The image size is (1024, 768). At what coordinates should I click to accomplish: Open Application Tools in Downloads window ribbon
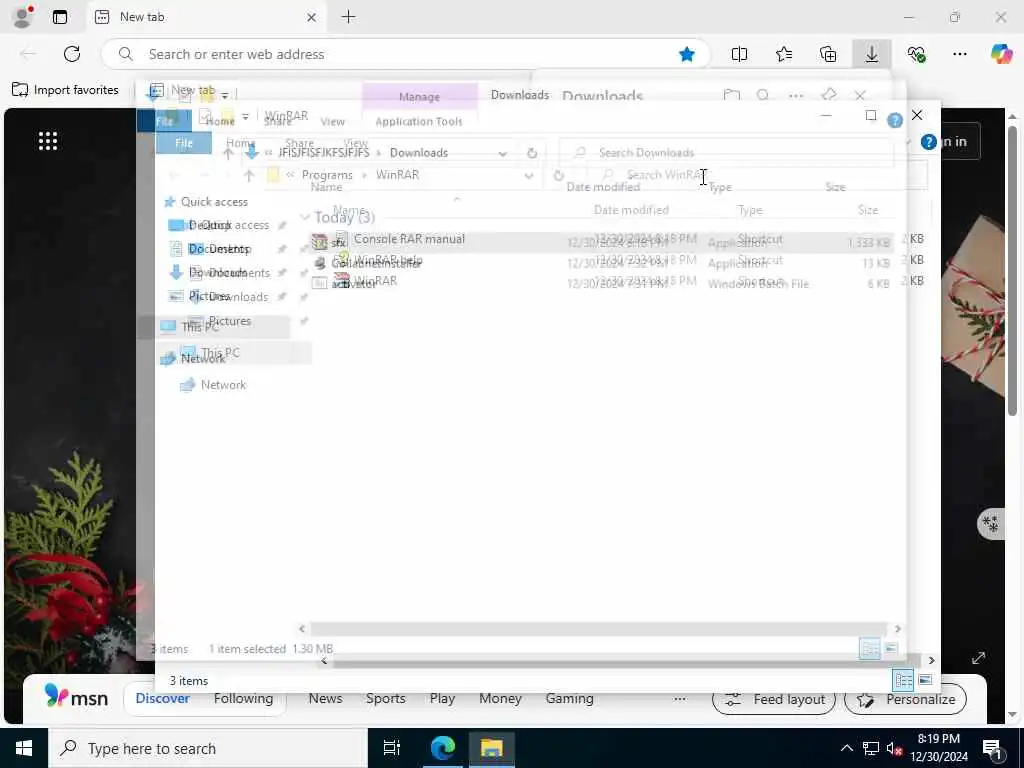pos(419,121)
